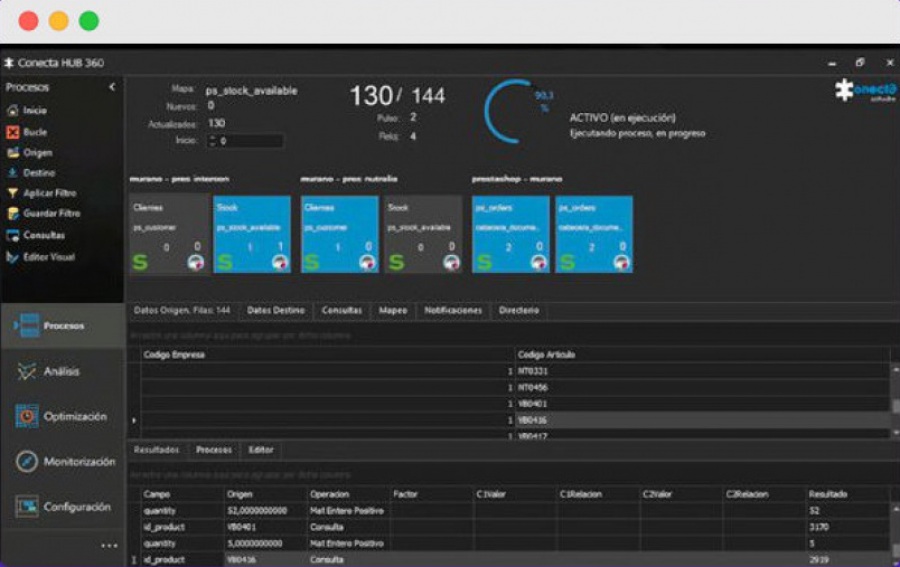Click the 130 / 144 progress counter
This screenshot has width=900, height=567.
click(x=397, y=96)
